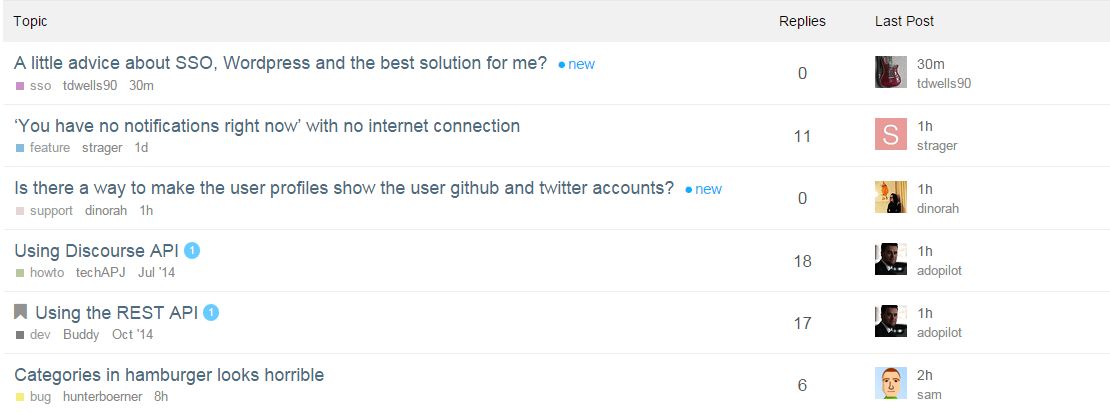Select the sso category tag

point(40,86)
